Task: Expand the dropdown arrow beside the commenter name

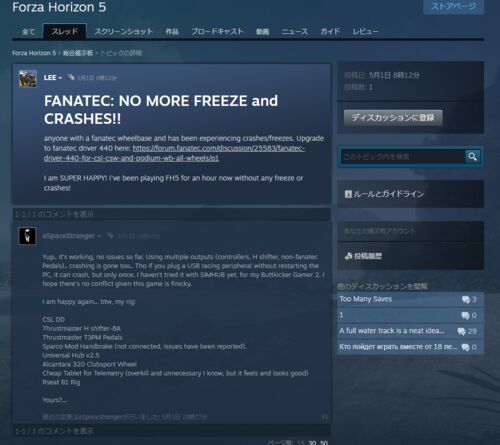Action: 99,236
